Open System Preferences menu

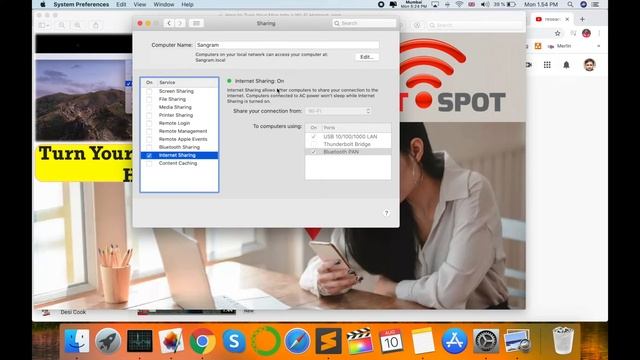pyautogui.click(x=81, y=4)
